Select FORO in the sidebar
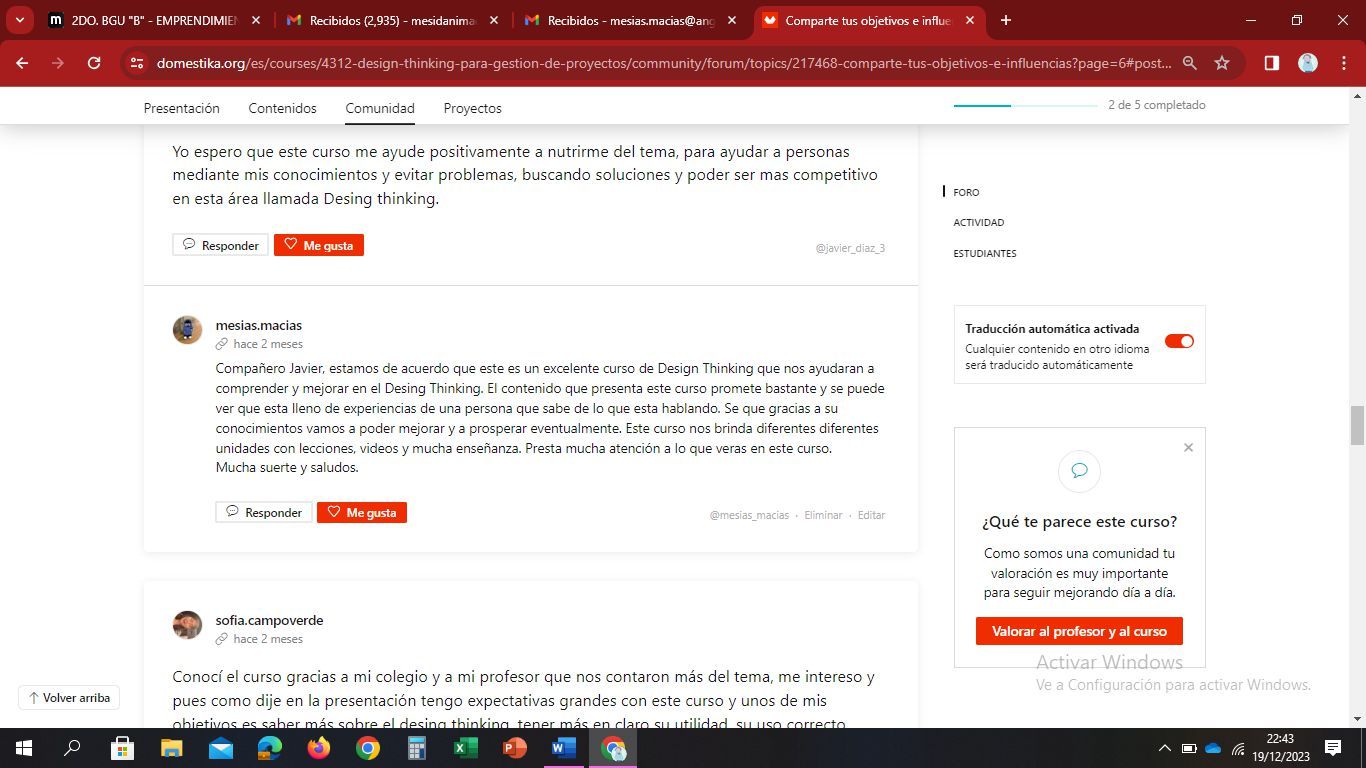This screenshot has width=1366, height=768. 966,192
